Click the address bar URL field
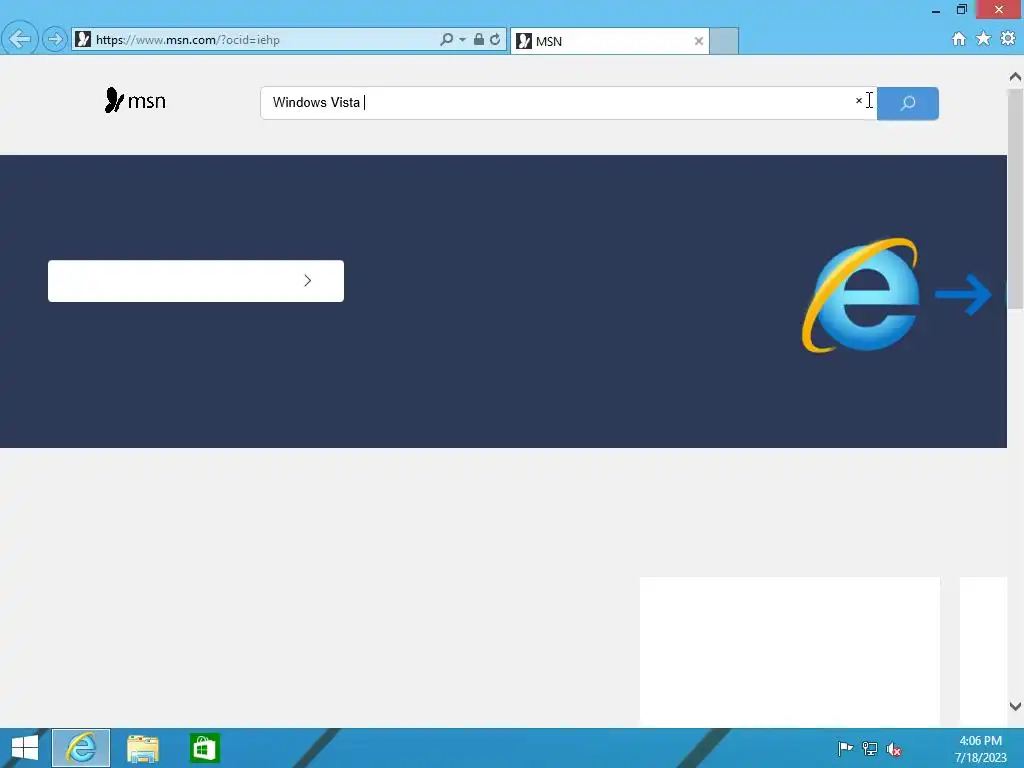This screenshot has height=768, width=1024. click(x=255, y=40)
